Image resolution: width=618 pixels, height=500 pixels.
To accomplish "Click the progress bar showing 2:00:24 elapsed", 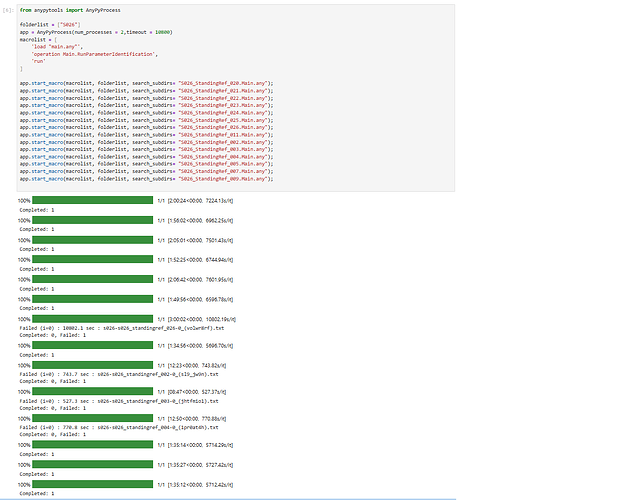I will [92, 201].
